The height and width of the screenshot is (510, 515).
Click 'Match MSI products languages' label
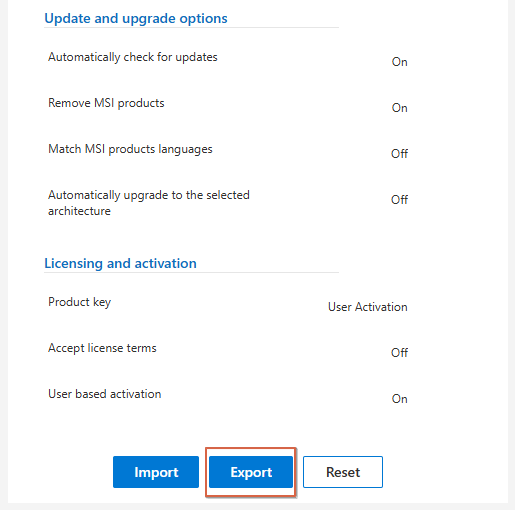[130, 149]
